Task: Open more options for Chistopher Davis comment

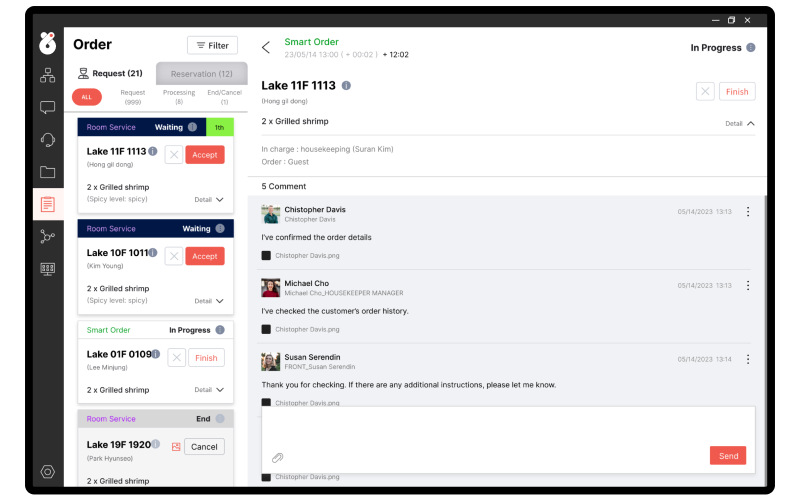Action: pos(748,212)
